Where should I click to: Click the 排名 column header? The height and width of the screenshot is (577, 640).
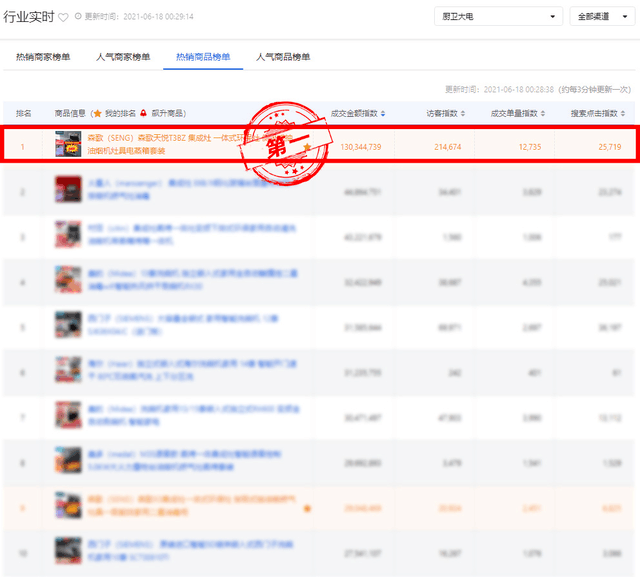(23, 113)
